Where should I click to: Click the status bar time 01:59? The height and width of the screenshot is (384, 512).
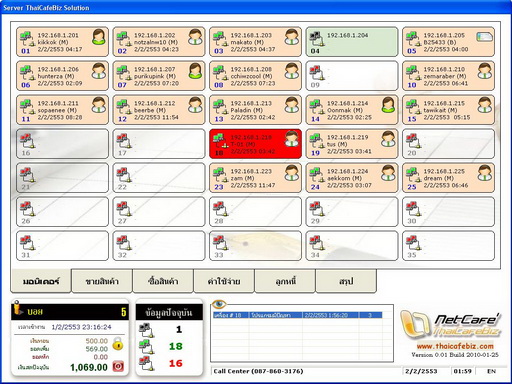462,371
